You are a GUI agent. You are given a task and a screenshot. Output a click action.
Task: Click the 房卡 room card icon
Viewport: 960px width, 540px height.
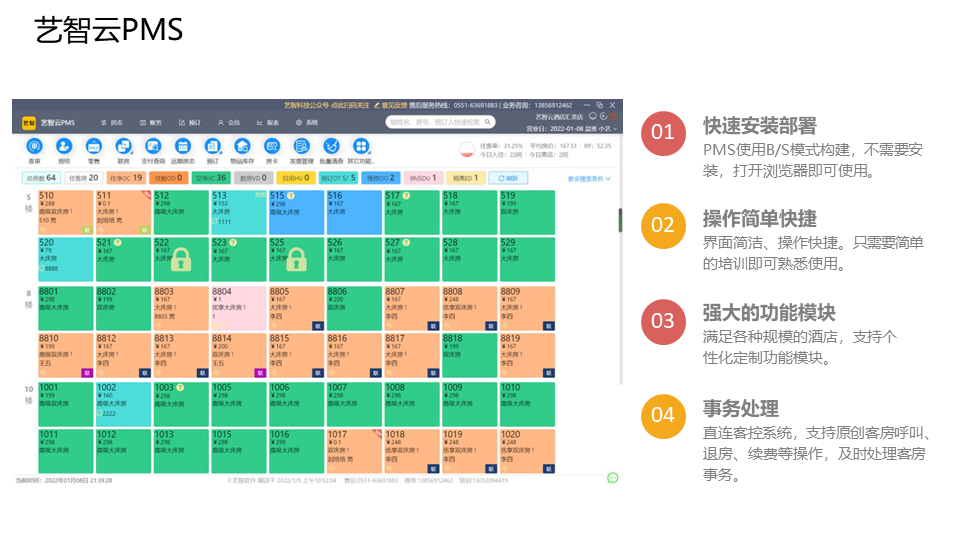click(x=272, y=146)
